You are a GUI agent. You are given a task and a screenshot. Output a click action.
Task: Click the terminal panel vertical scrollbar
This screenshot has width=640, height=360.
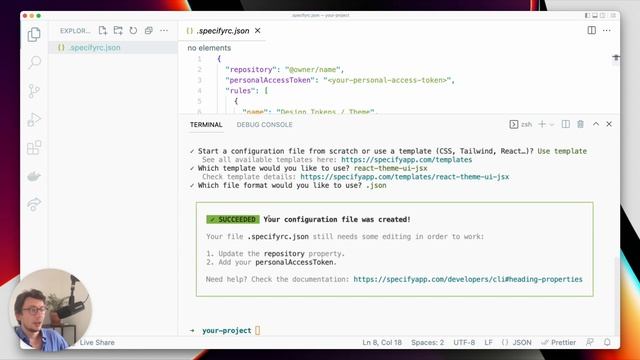616,296
